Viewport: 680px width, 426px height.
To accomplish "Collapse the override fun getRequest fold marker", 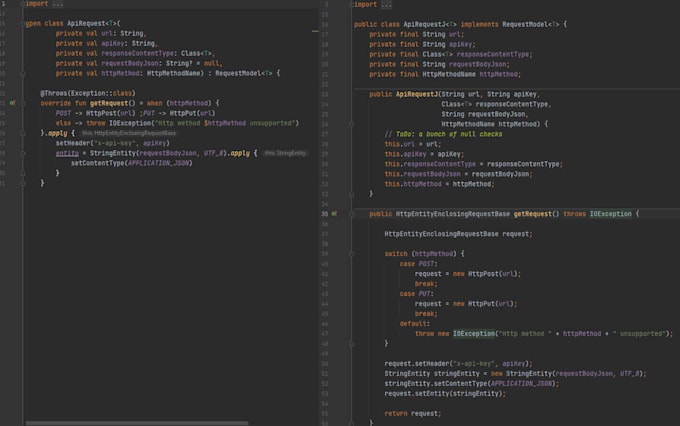I will (23, 103).
